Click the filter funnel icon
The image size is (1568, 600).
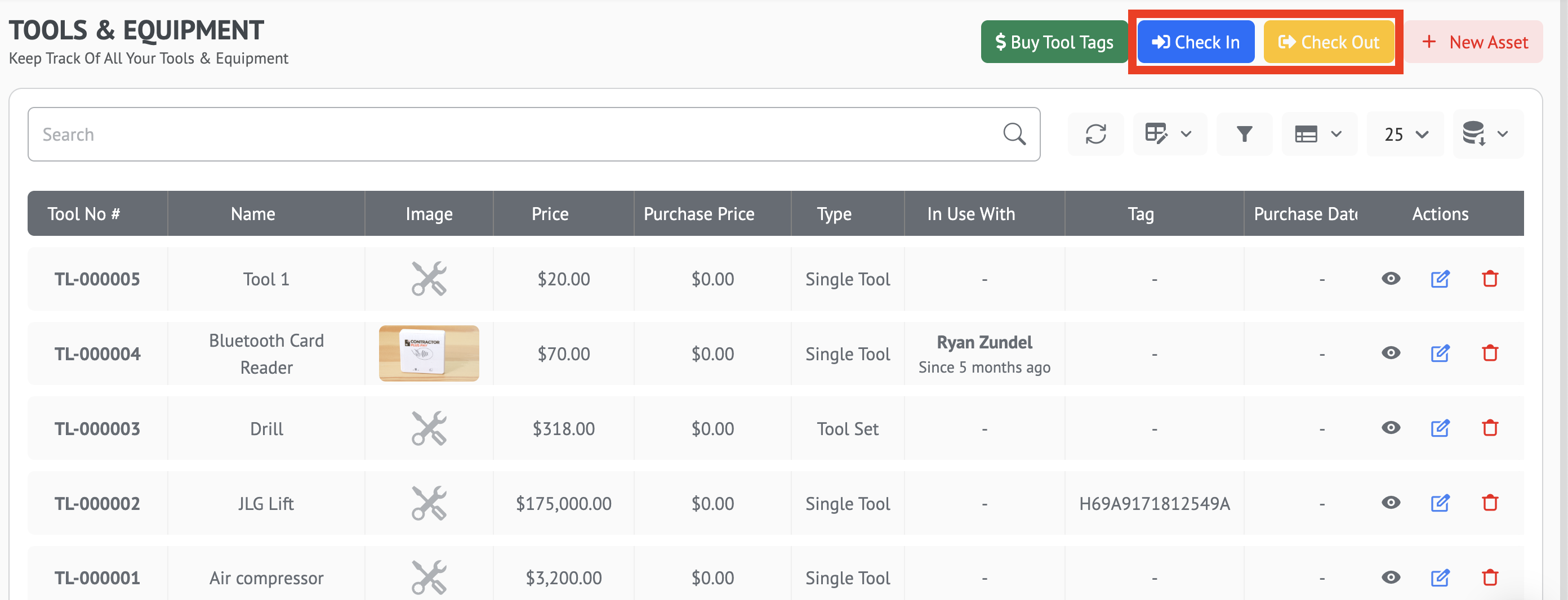tap(1244, 134)
